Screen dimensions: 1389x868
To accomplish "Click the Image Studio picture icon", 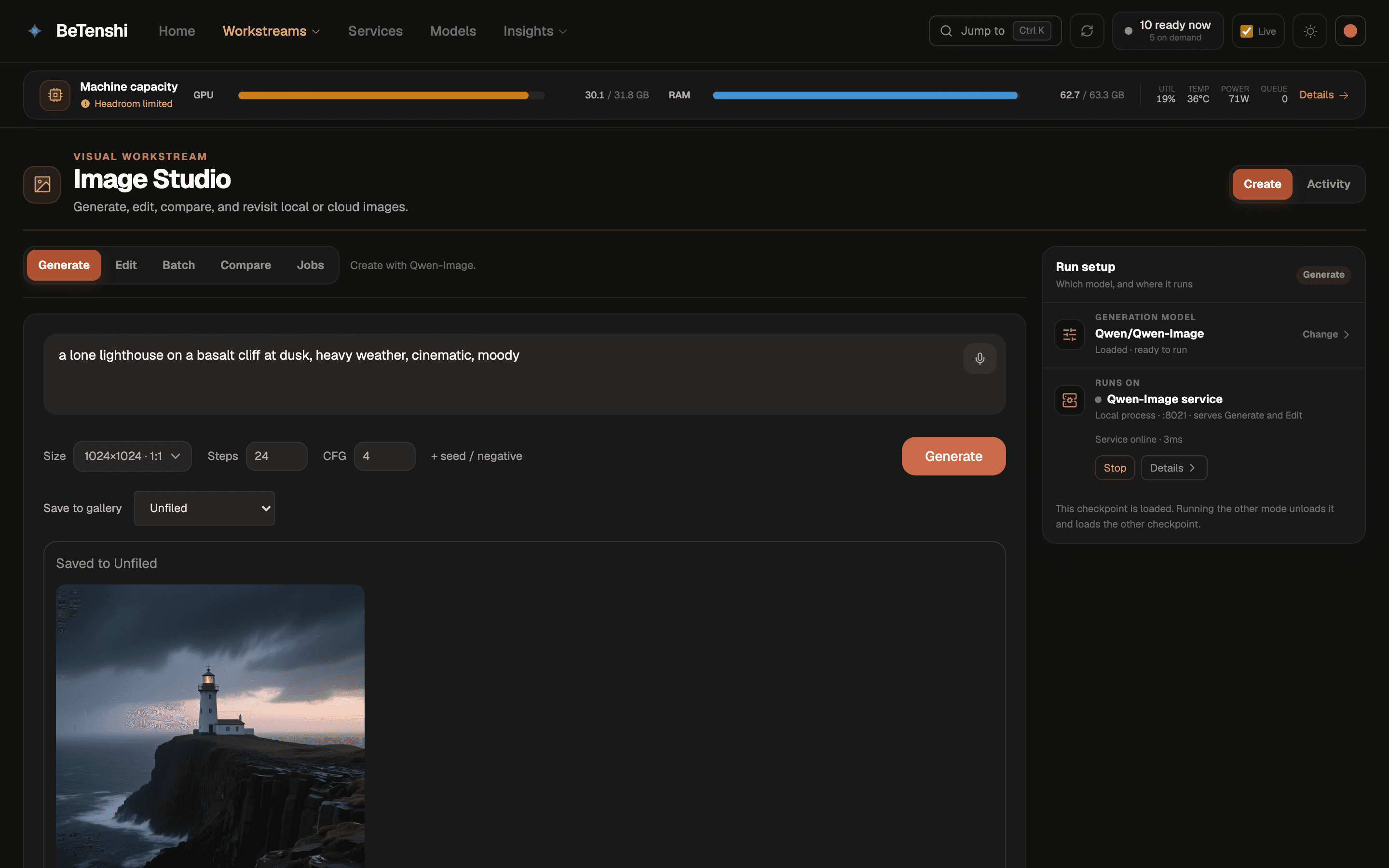I will (x=42, y=184).
